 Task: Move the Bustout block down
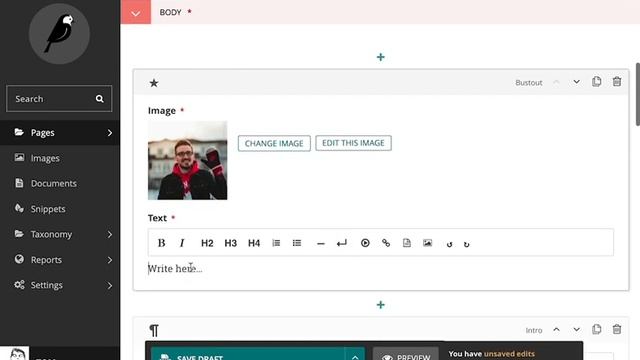click(576, 82)
